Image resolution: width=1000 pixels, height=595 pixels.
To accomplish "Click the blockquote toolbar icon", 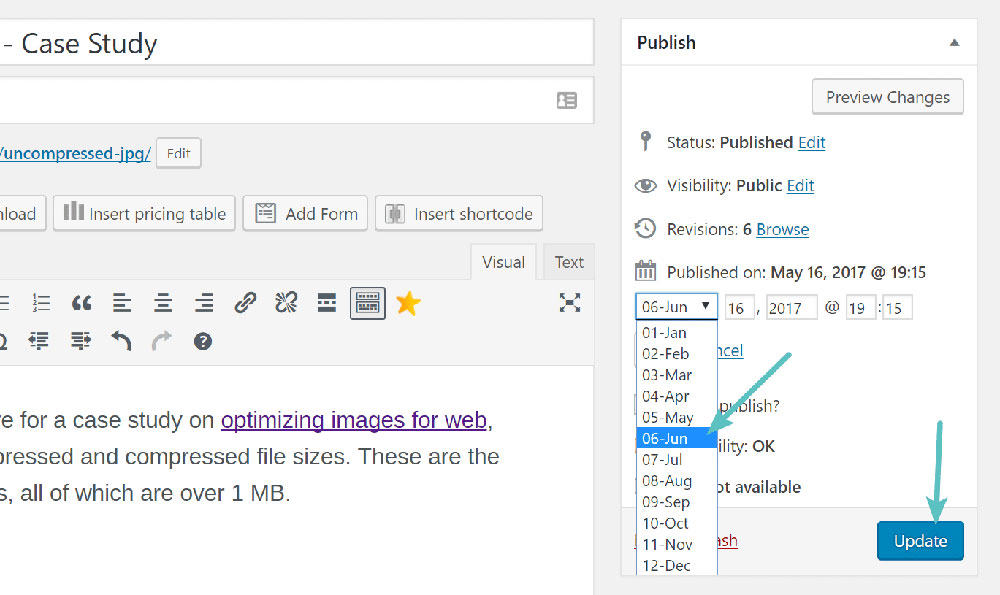I will (x=82, y=303).
